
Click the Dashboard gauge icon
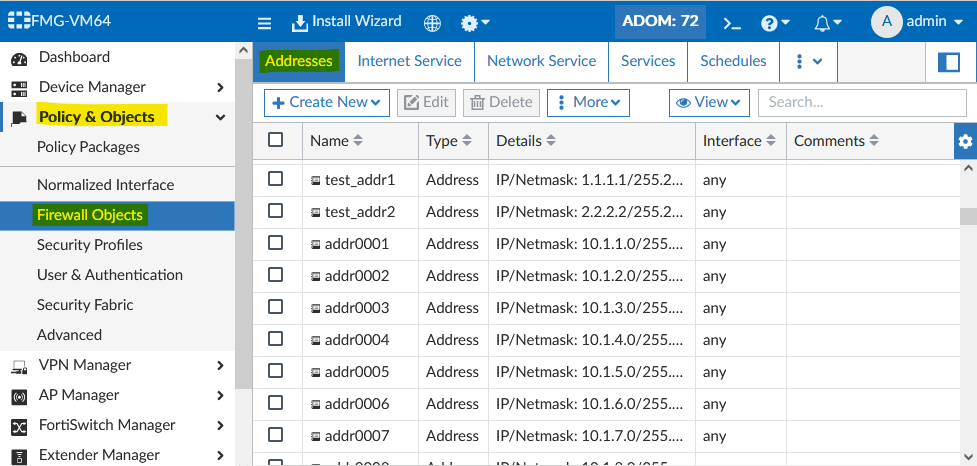coord(19,59)
